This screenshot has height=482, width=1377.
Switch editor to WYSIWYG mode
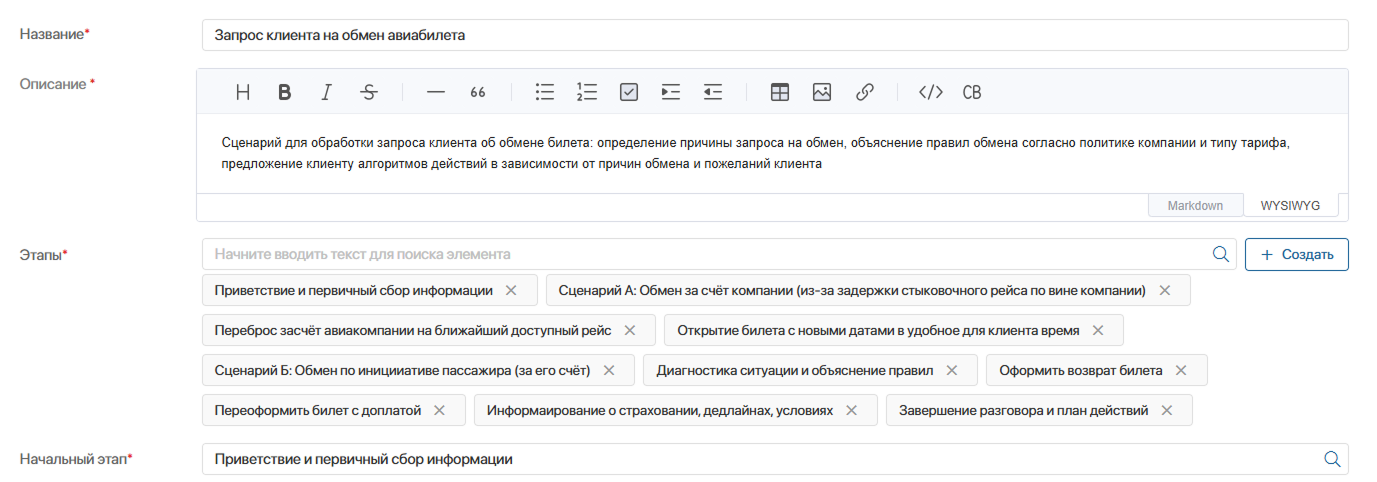click(x=1290, y=205)
